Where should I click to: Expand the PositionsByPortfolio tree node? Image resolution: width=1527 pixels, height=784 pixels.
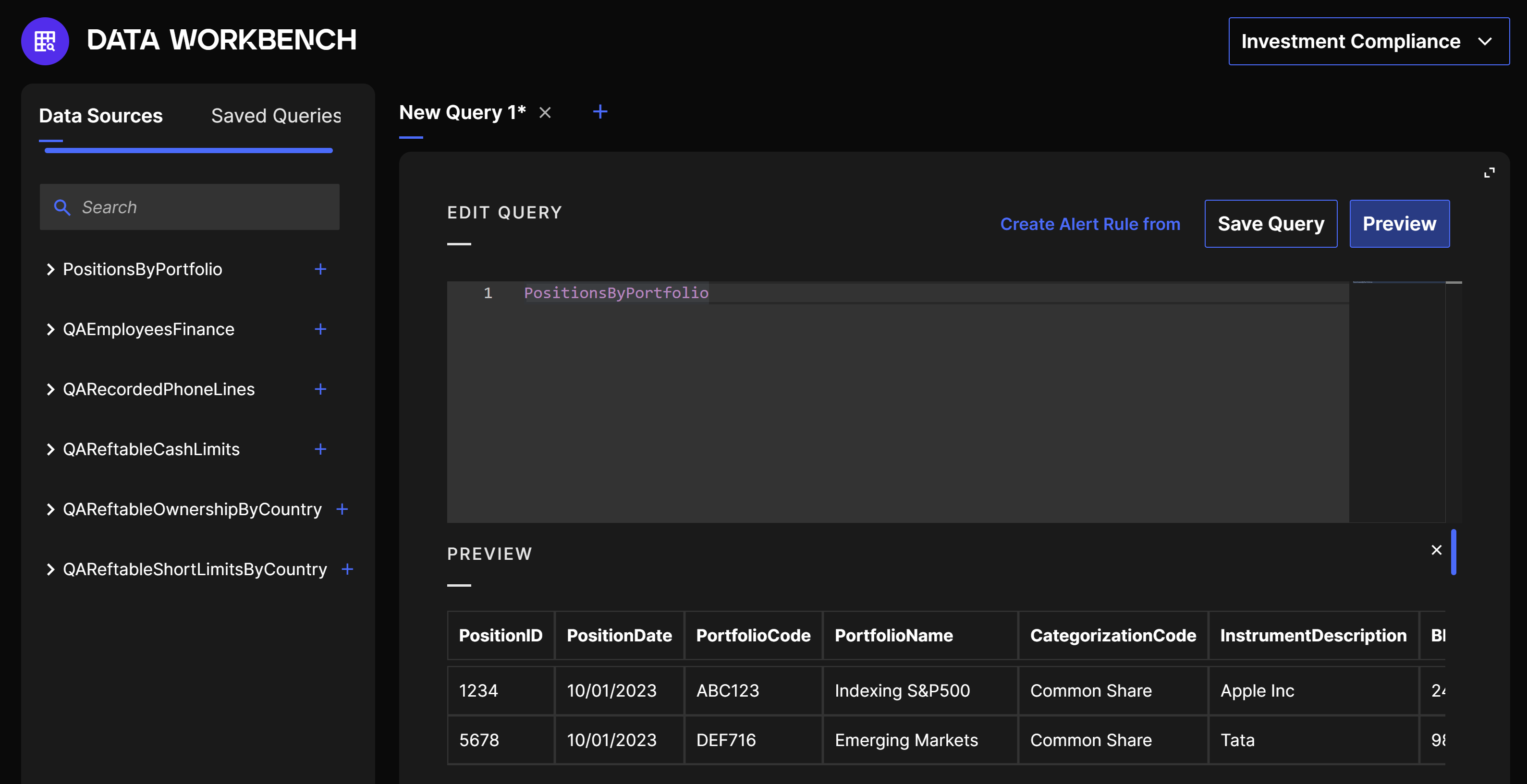click(x=50, y=269)
